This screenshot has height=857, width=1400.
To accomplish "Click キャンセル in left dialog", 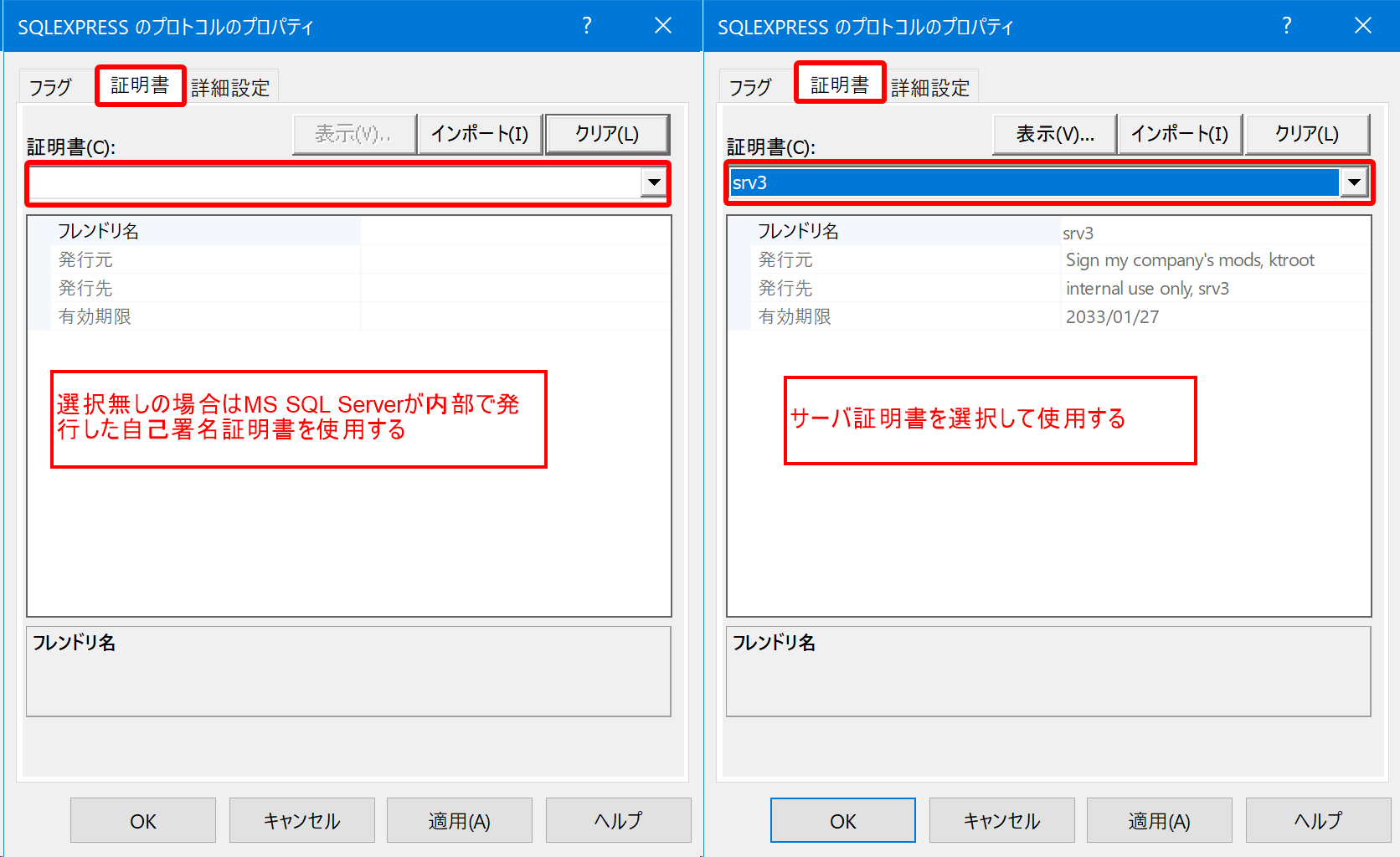I will [x=302, y=820].
